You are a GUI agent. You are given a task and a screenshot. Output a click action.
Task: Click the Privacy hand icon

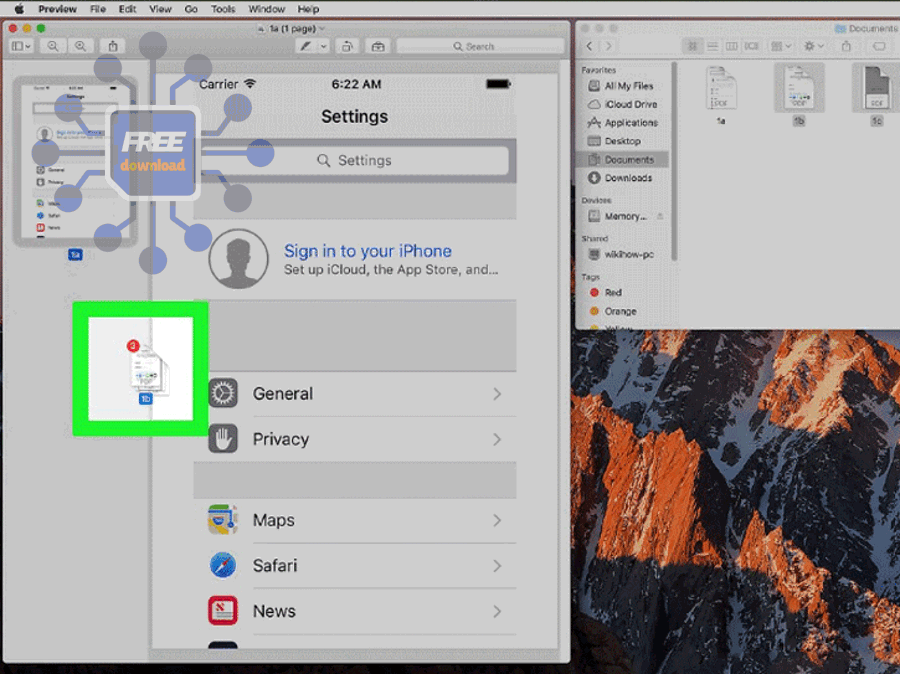[223, 439]
